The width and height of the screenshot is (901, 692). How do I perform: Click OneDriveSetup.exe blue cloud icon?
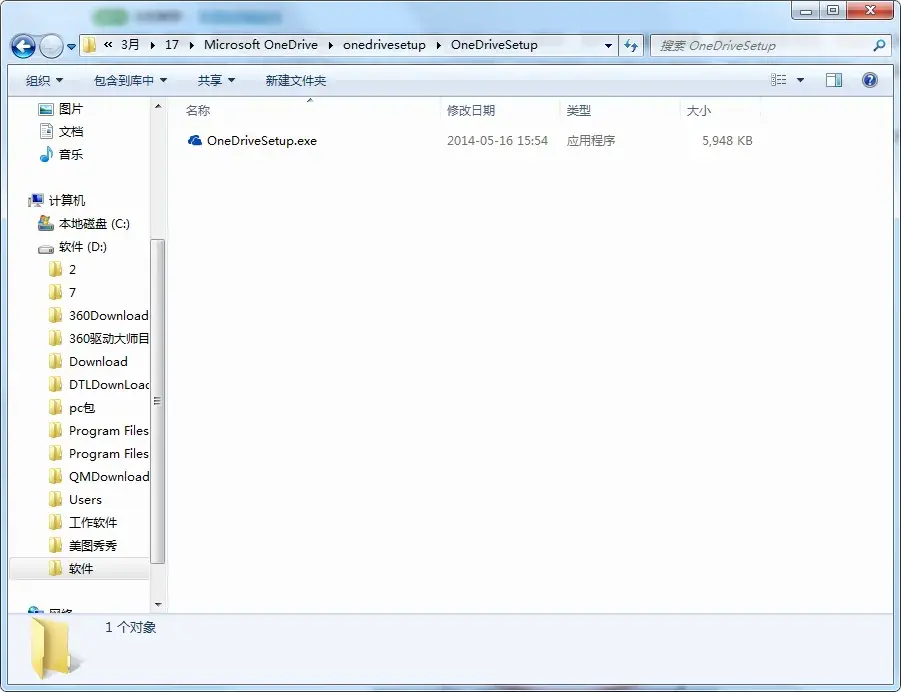[195, 140]
